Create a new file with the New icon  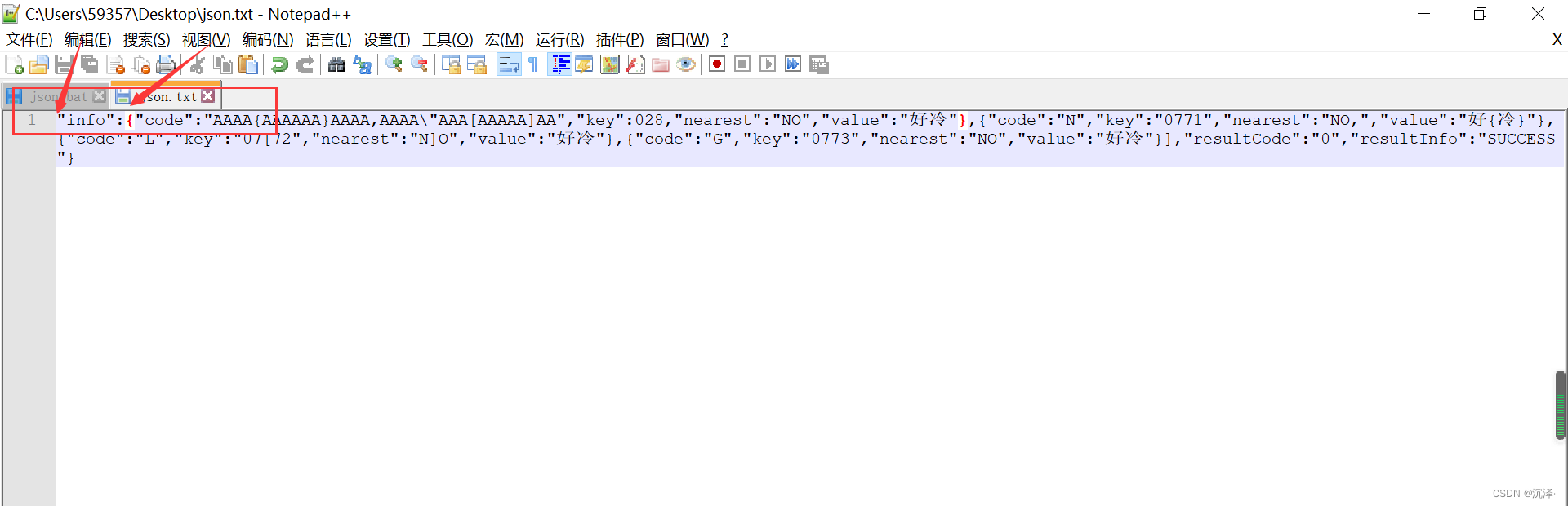click(x=14, y=64)
